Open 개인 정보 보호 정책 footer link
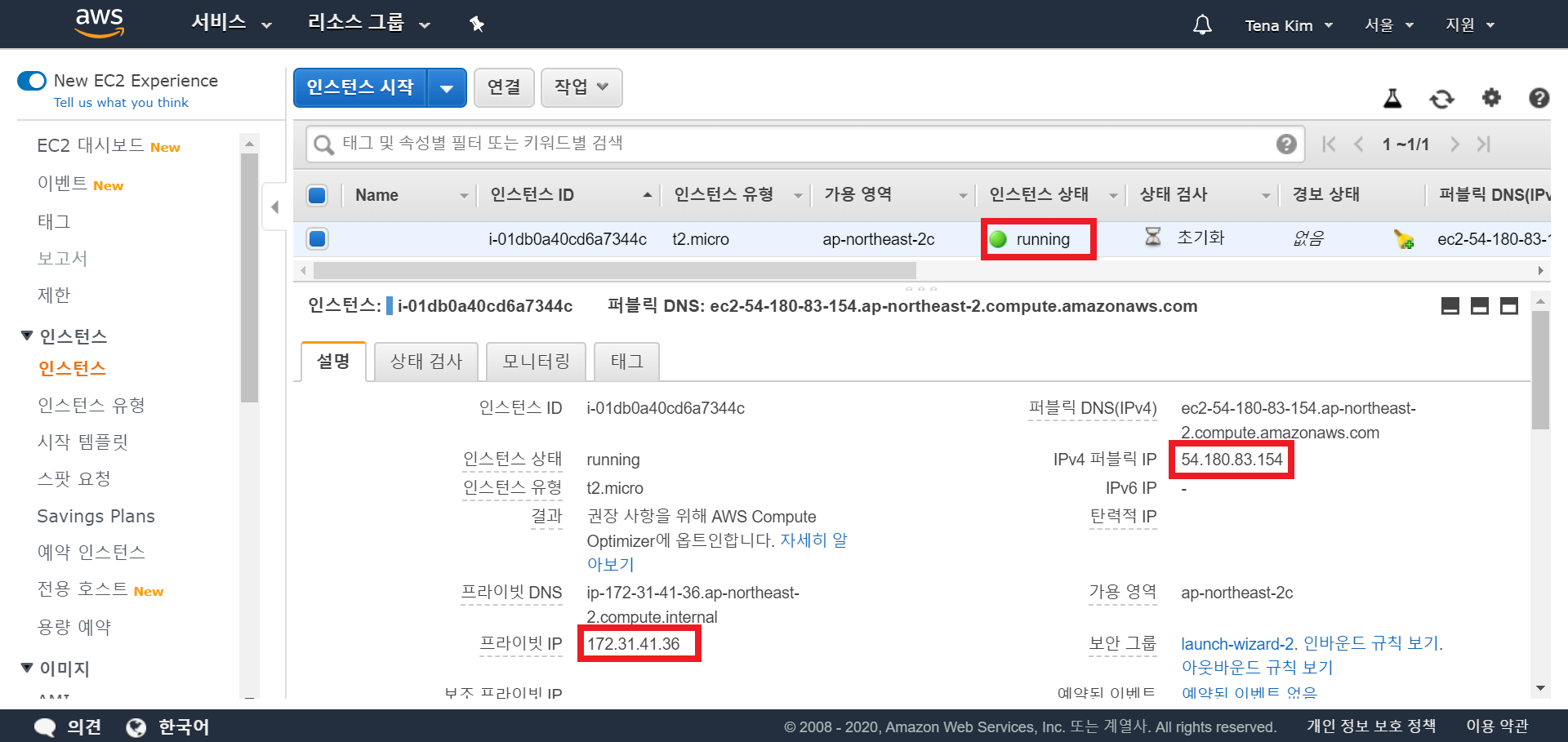 click(1371, 726)
